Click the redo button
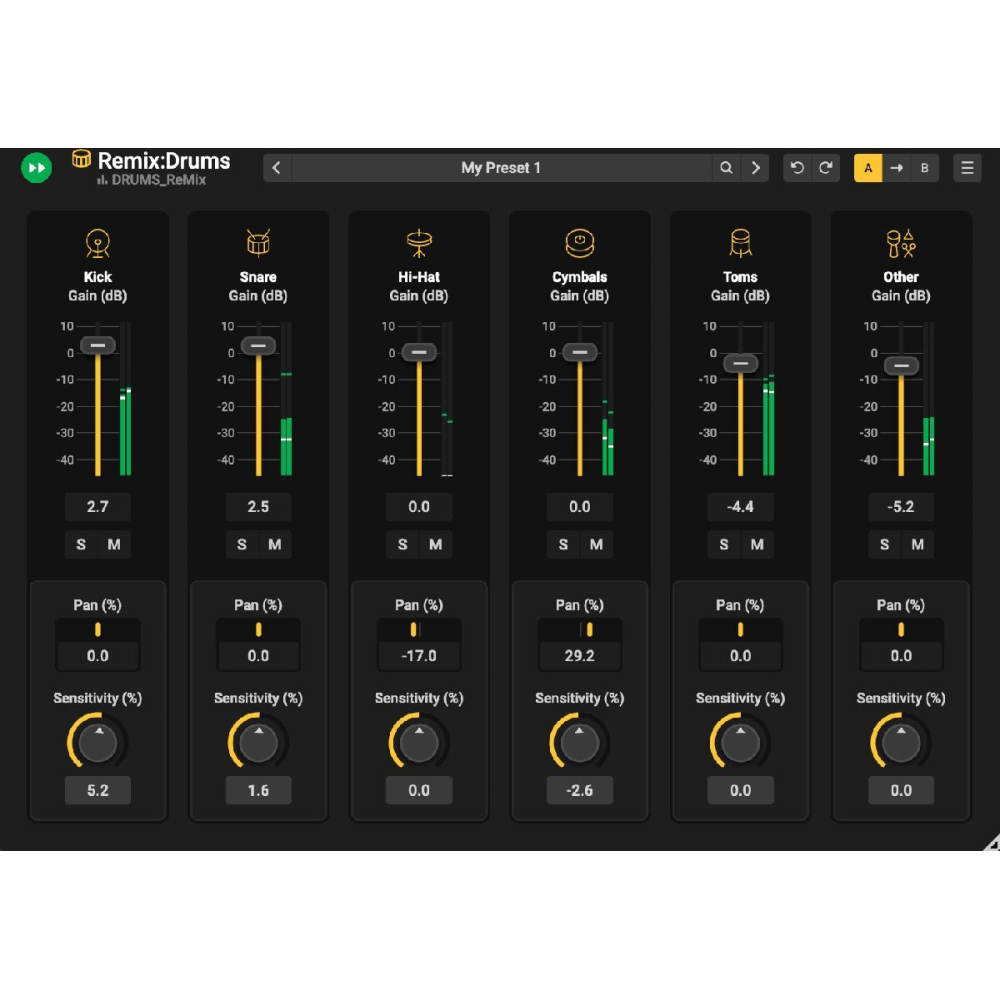This screenshot has height=1000, width=1000. (826, 168)
